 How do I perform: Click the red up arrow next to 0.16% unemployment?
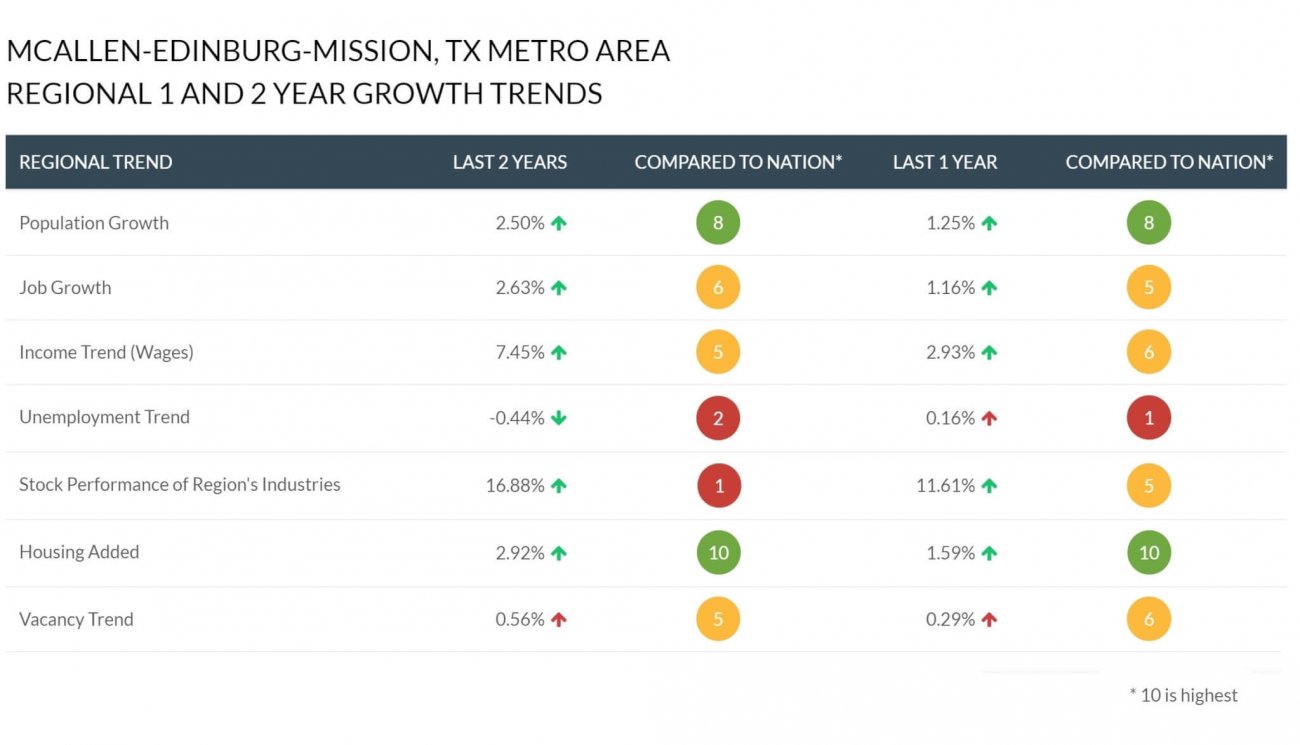tap(989, 418)
